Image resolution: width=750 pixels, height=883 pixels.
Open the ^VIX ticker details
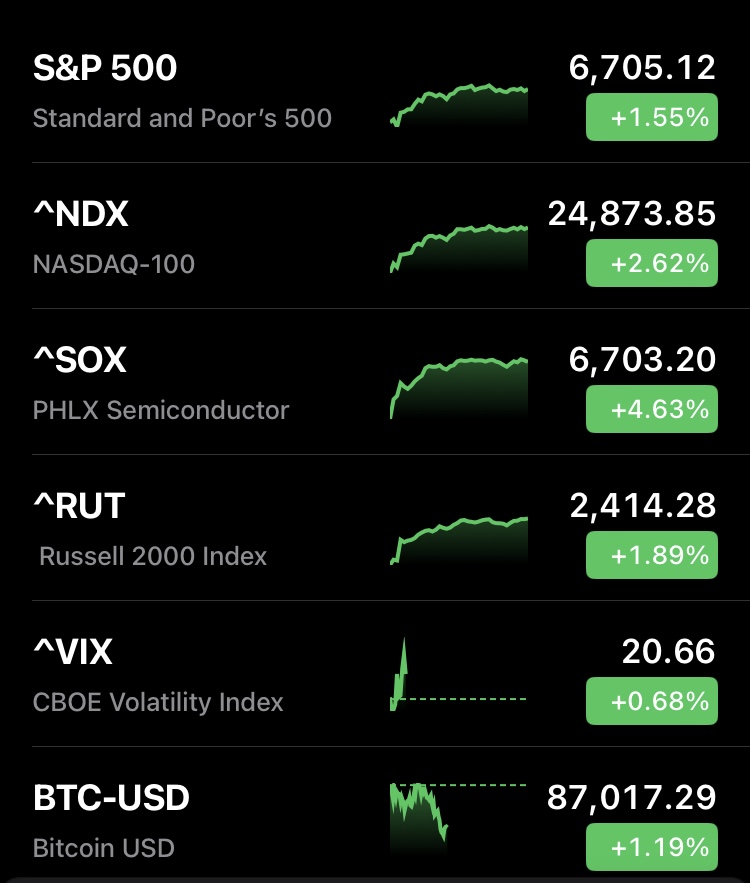click(73, 652)
